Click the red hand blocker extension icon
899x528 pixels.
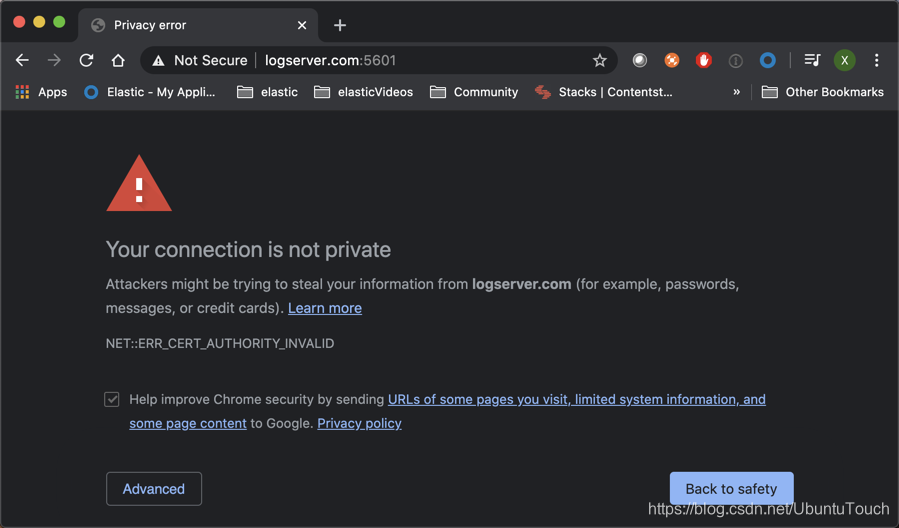click(x=704, y=60)
